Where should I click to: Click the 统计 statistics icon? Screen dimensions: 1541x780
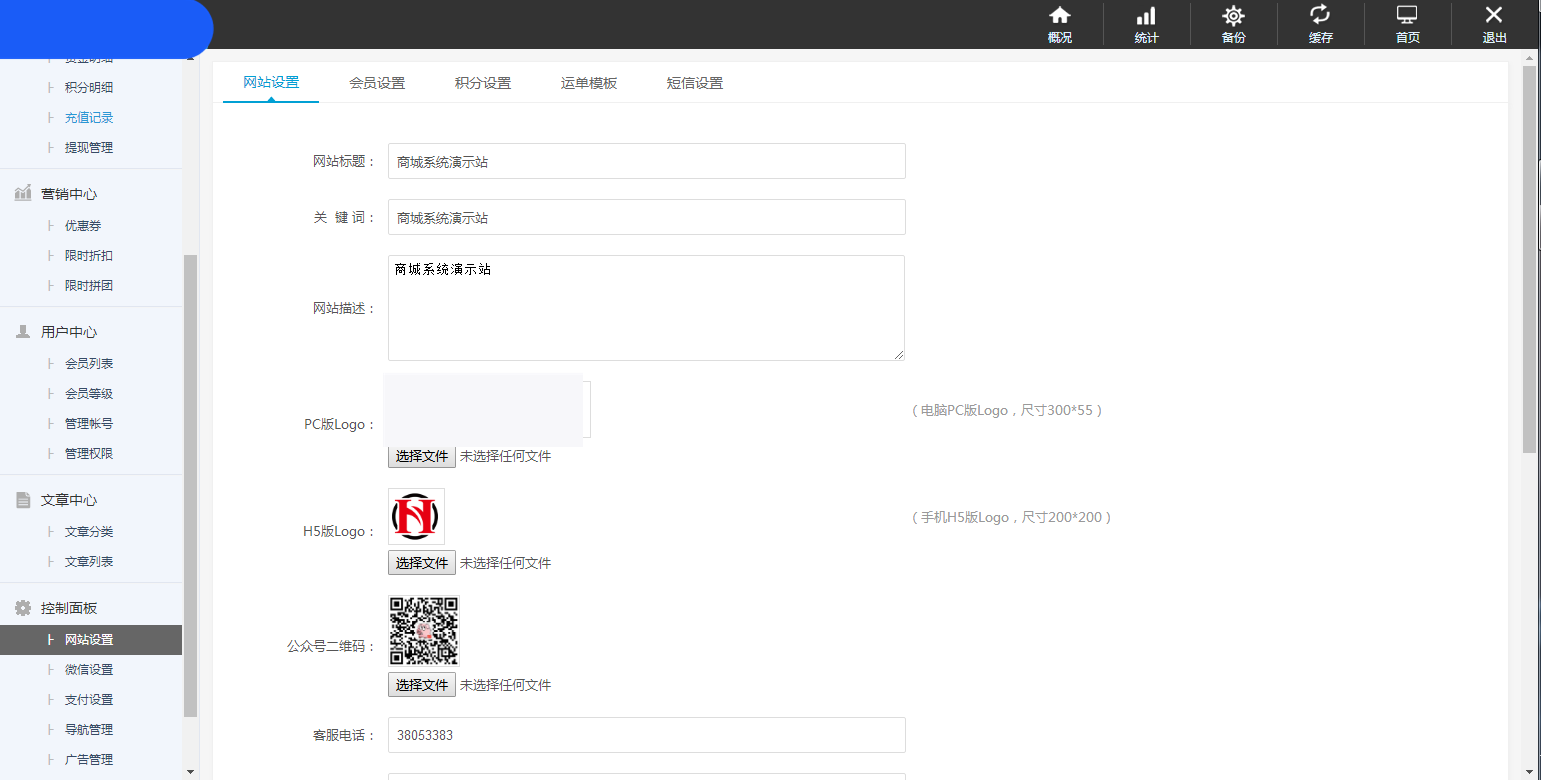[x=1146, y=22]
